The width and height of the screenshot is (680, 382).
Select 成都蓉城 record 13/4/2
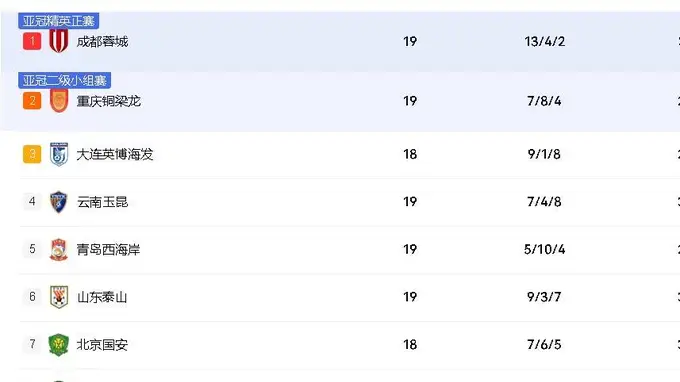(x=544, y=42)
